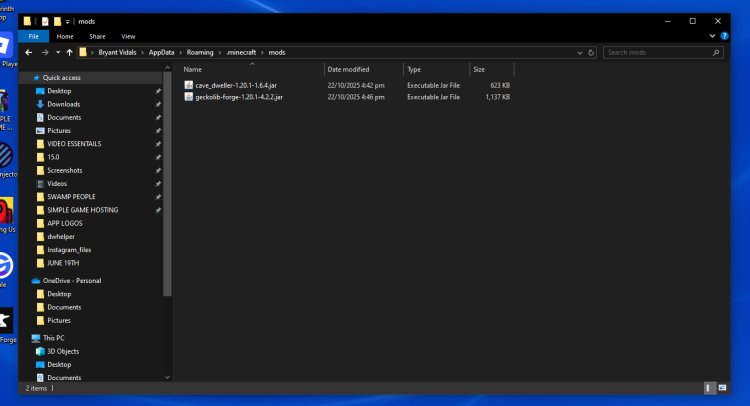Click the cave_dweller jar file icon
The image size is (750, 406).
[x=188, y=86]
